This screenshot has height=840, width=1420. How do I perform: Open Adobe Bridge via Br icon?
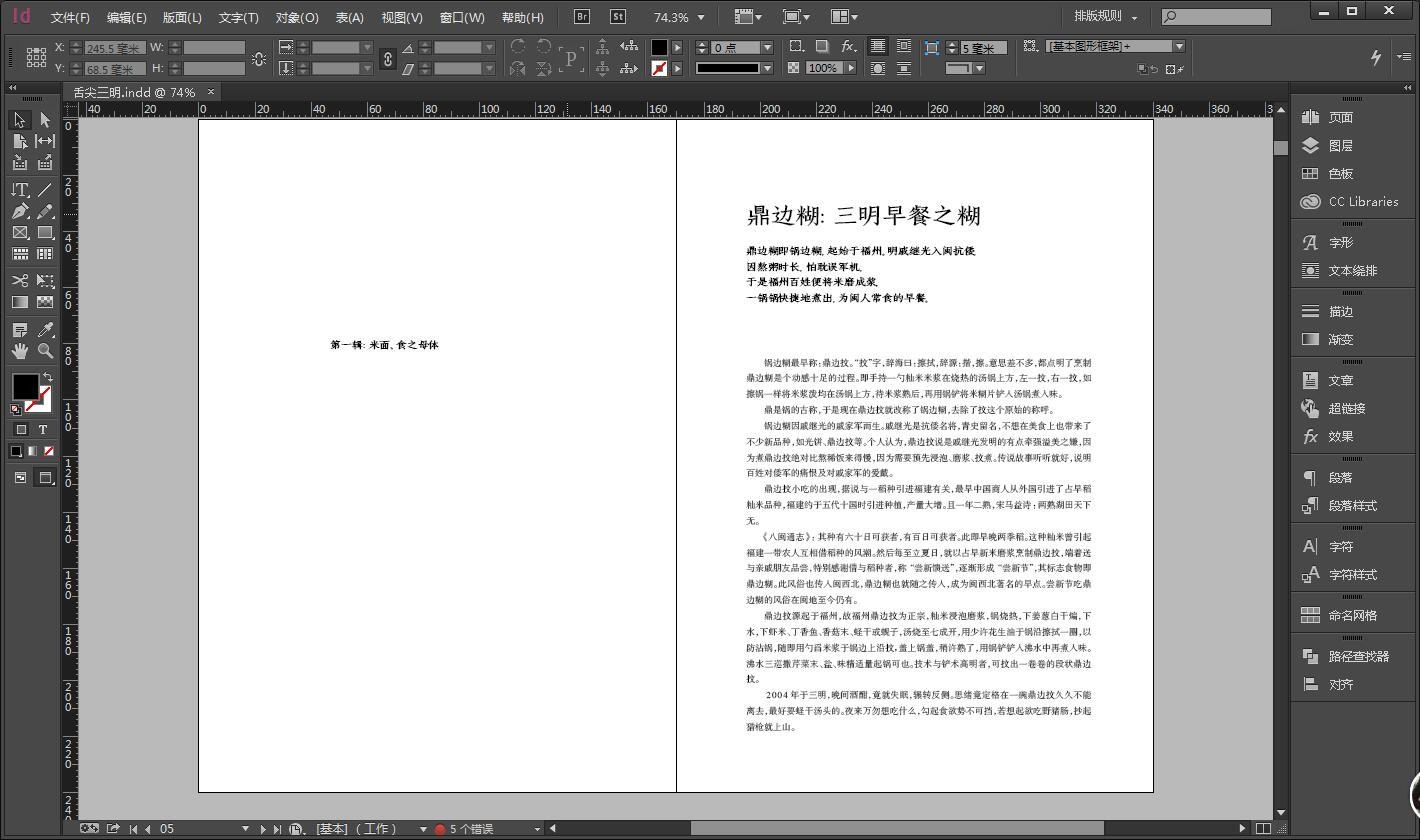coord(583,17)
